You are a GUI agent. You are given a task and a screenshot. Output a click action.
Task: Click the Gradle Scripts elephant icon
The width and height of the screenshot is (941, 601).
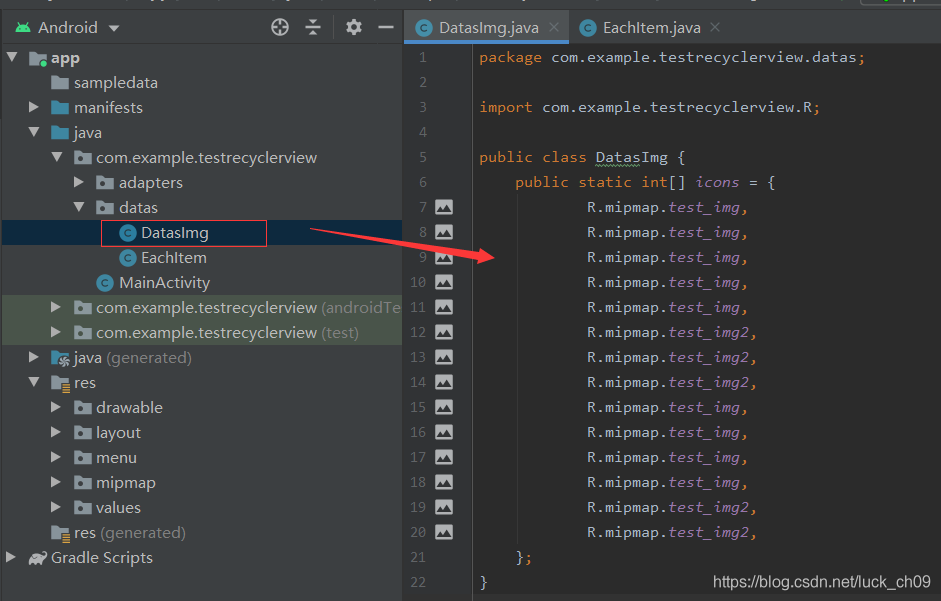(38, 558)
